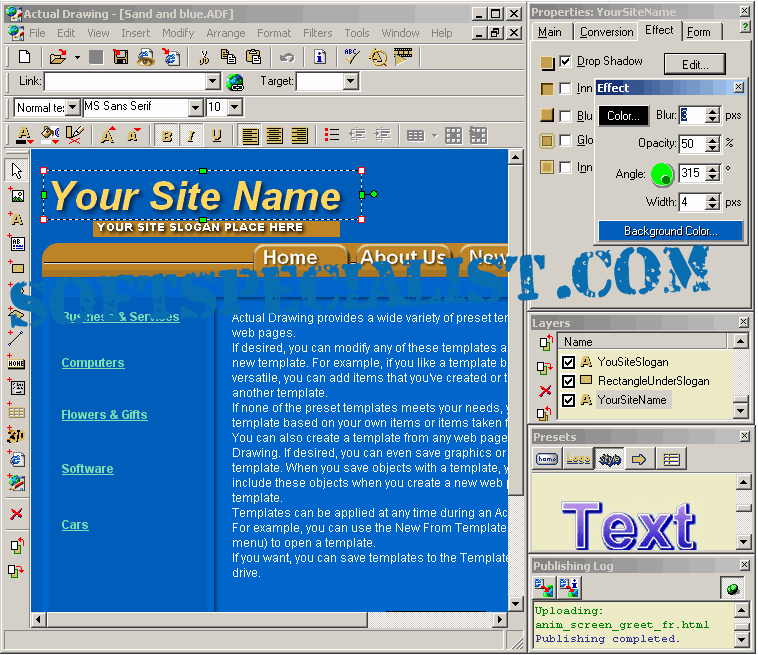The width and height of the screenshot is (758, 655).
Task: Open the Filters menu
Action: [317, 33]
